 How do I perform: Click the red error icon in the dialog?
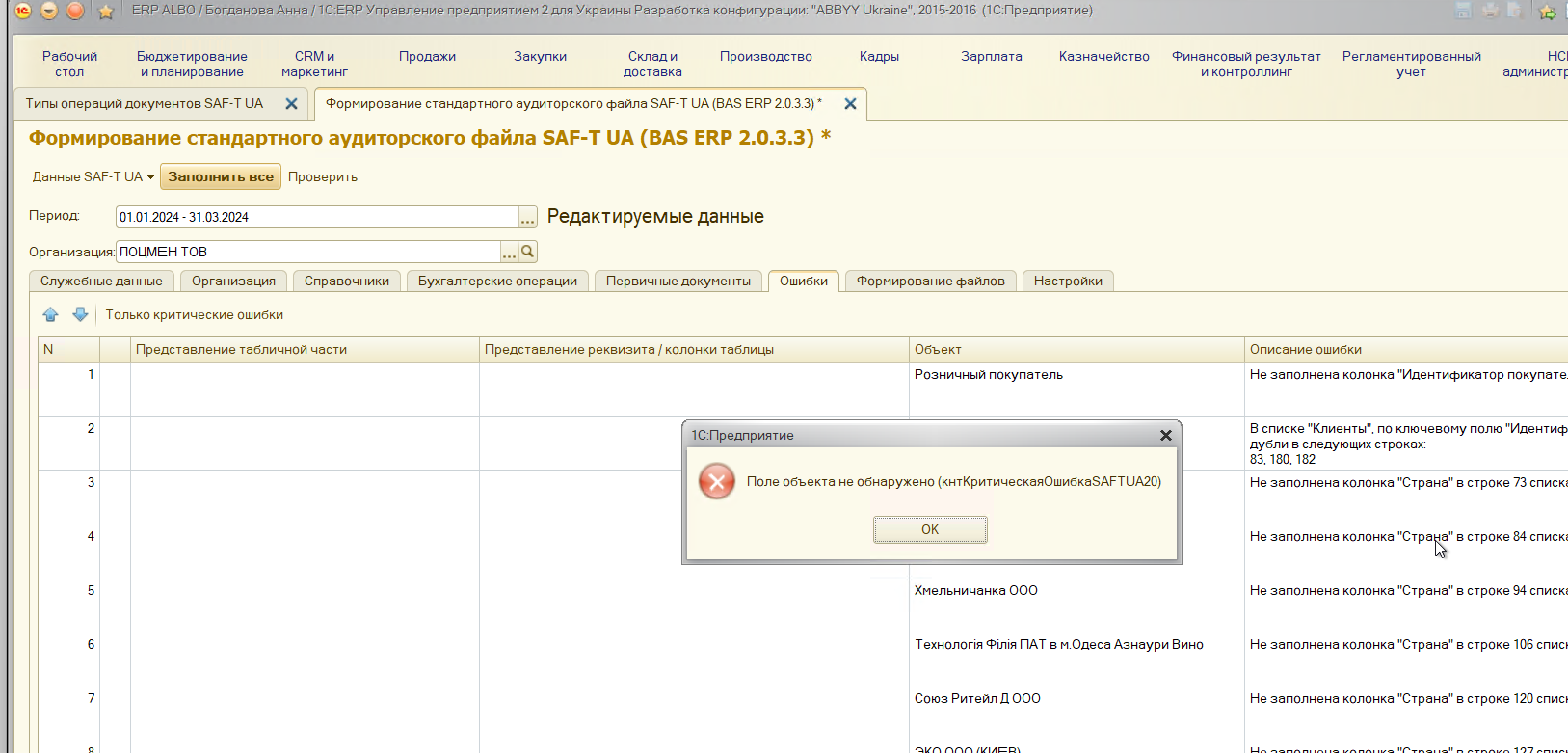tap(717, 481)
